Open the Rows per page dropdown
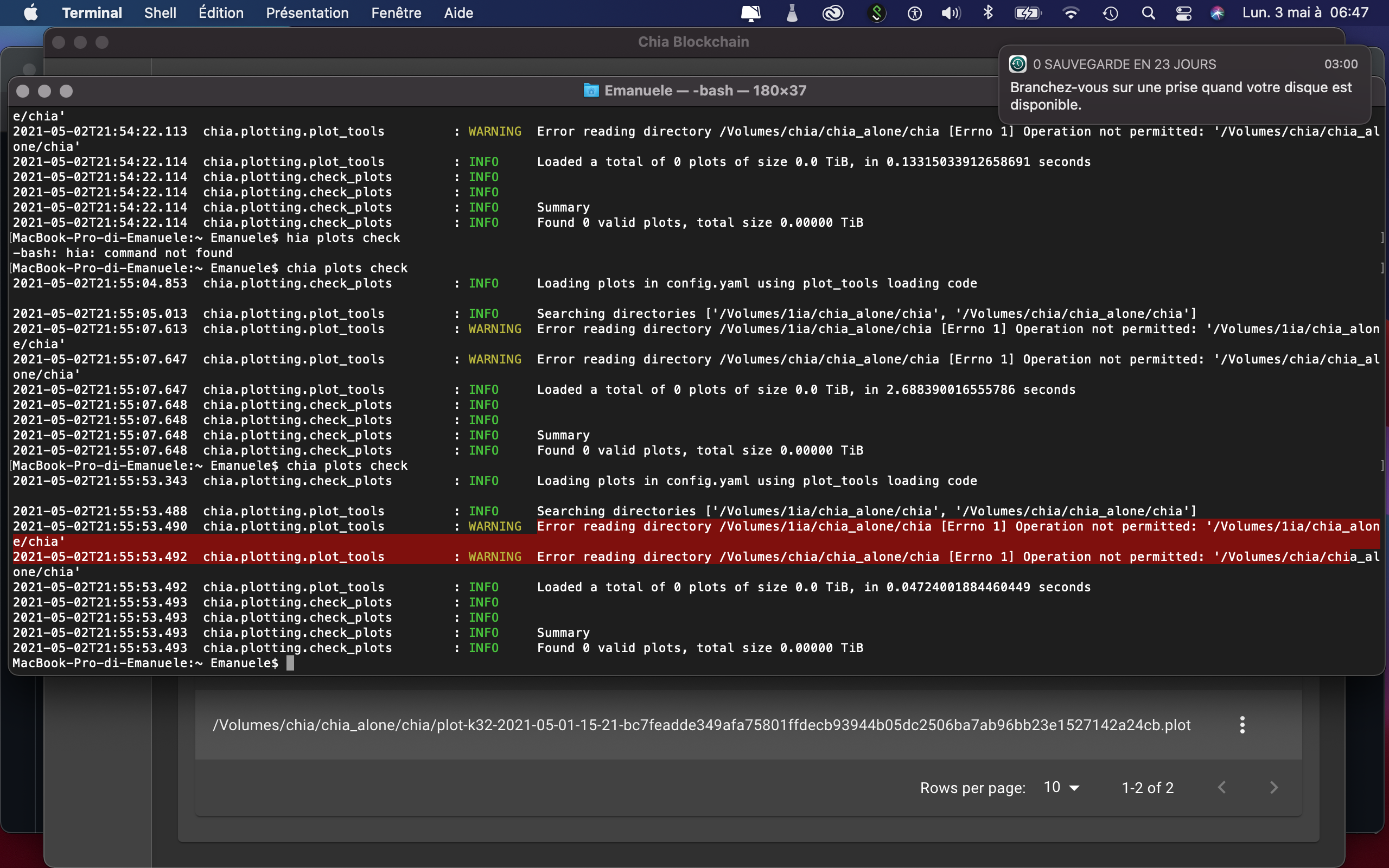 click(x=1061, y=788)
